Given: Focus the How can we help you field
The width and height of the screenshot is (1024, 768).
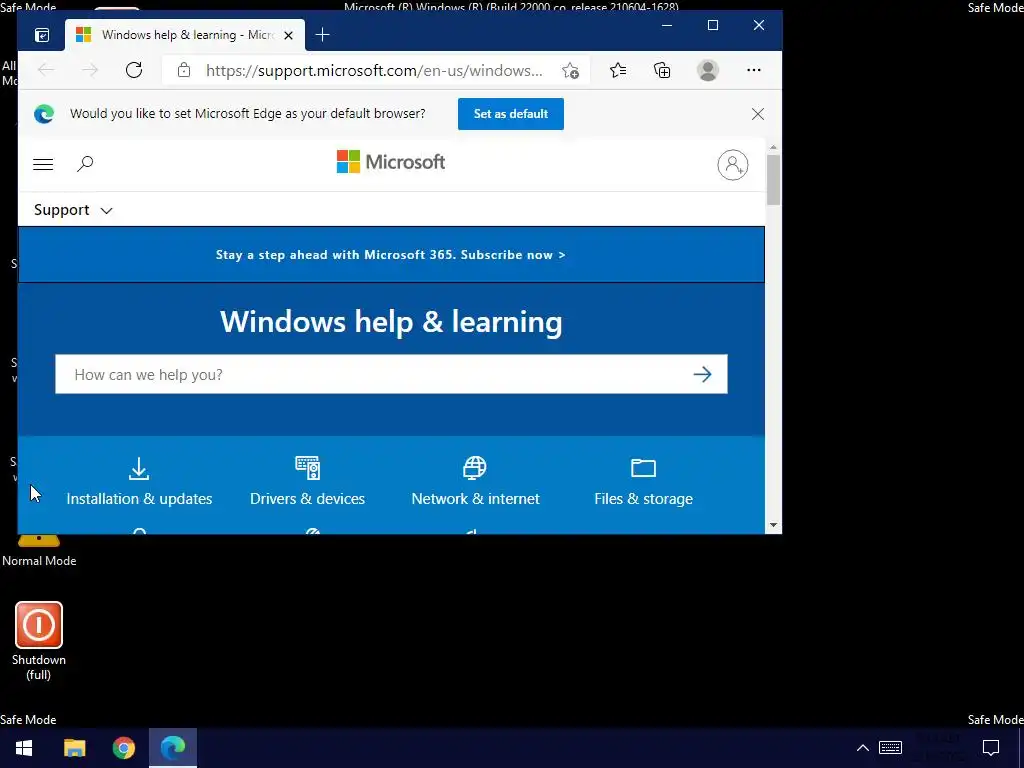Looking at the screenshot, I should 372,374.
